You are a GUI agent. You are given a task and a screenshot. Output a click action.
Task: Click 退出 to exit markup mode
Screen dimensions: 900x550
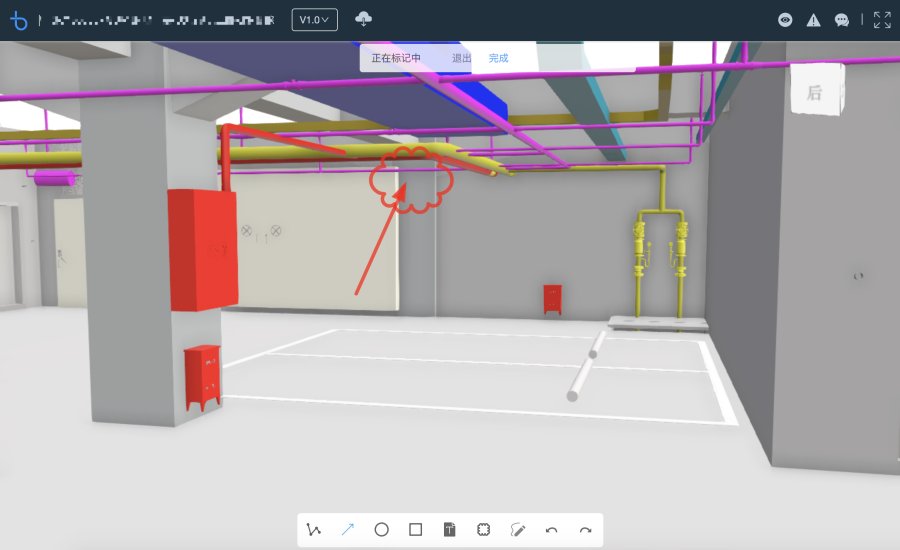(x=461, y=58)
